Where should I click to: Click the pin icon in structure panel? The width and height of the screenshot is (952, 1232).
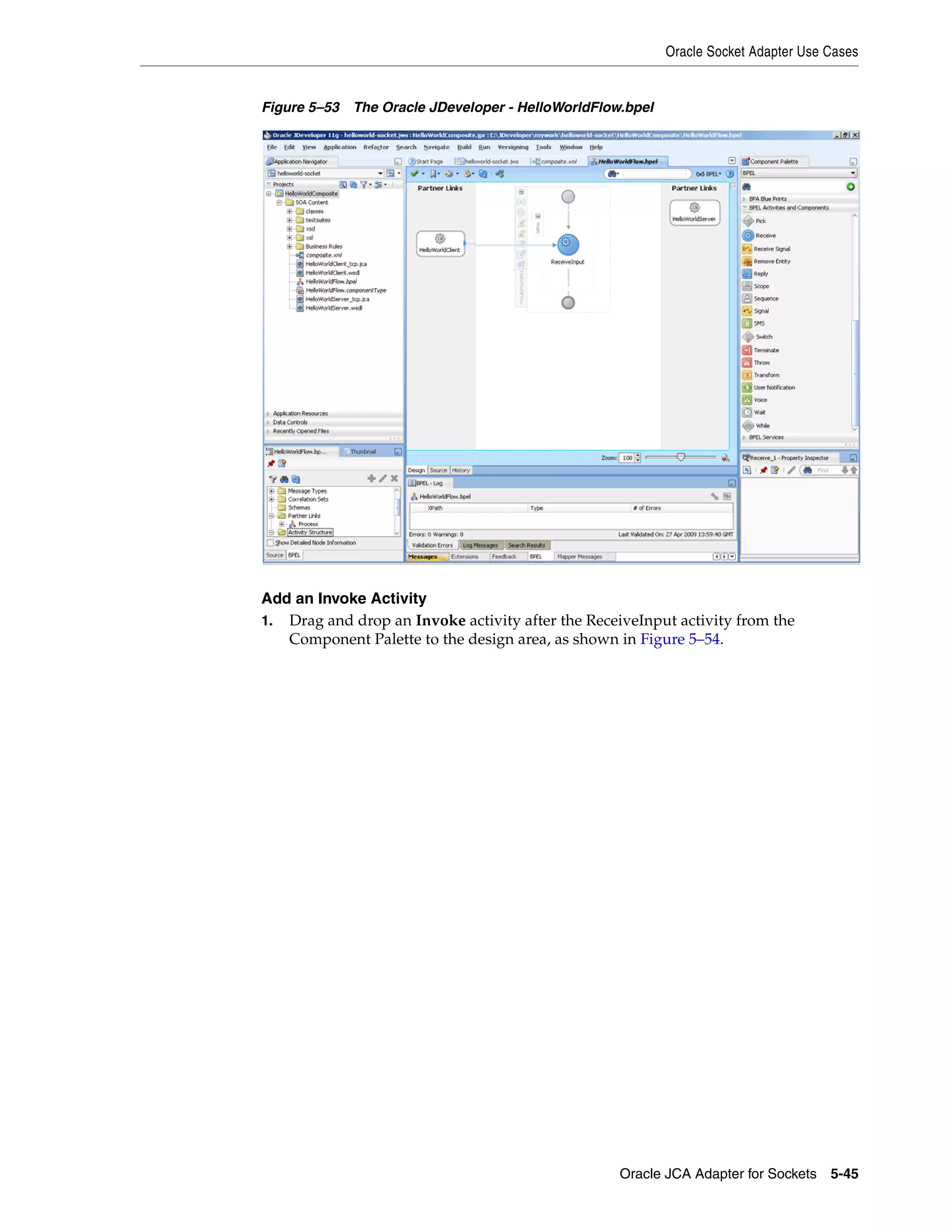click(x=271, y=464)
